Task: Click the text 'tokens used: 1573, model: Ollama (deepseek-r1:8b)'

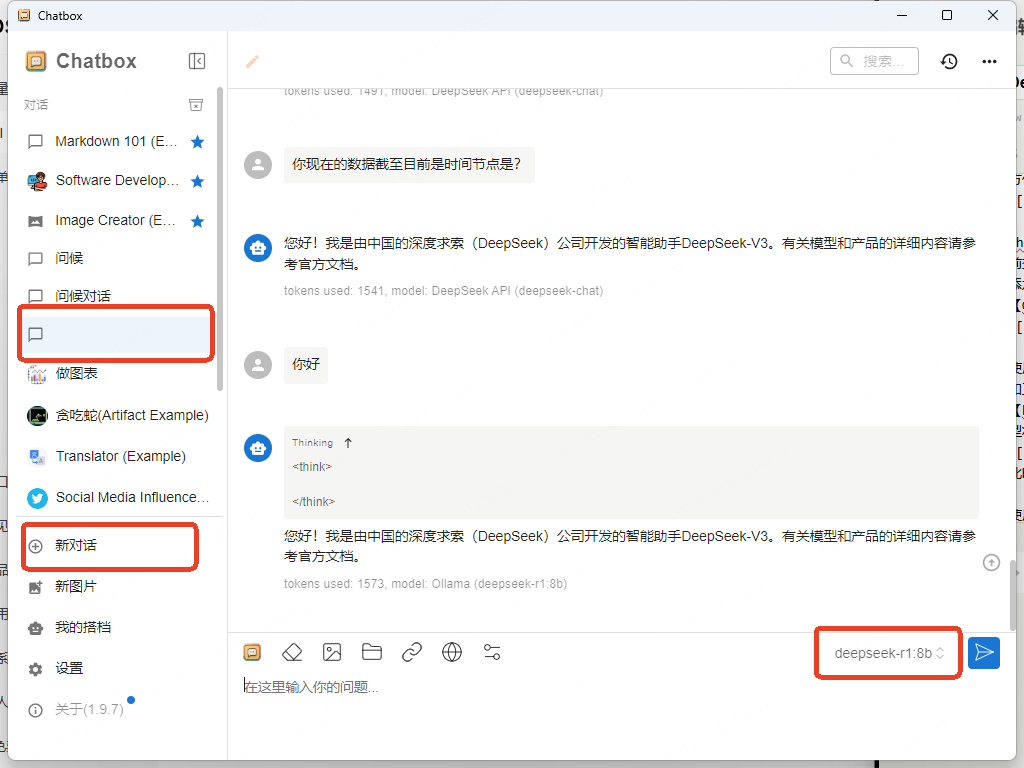Action: [x=425, y=584]
